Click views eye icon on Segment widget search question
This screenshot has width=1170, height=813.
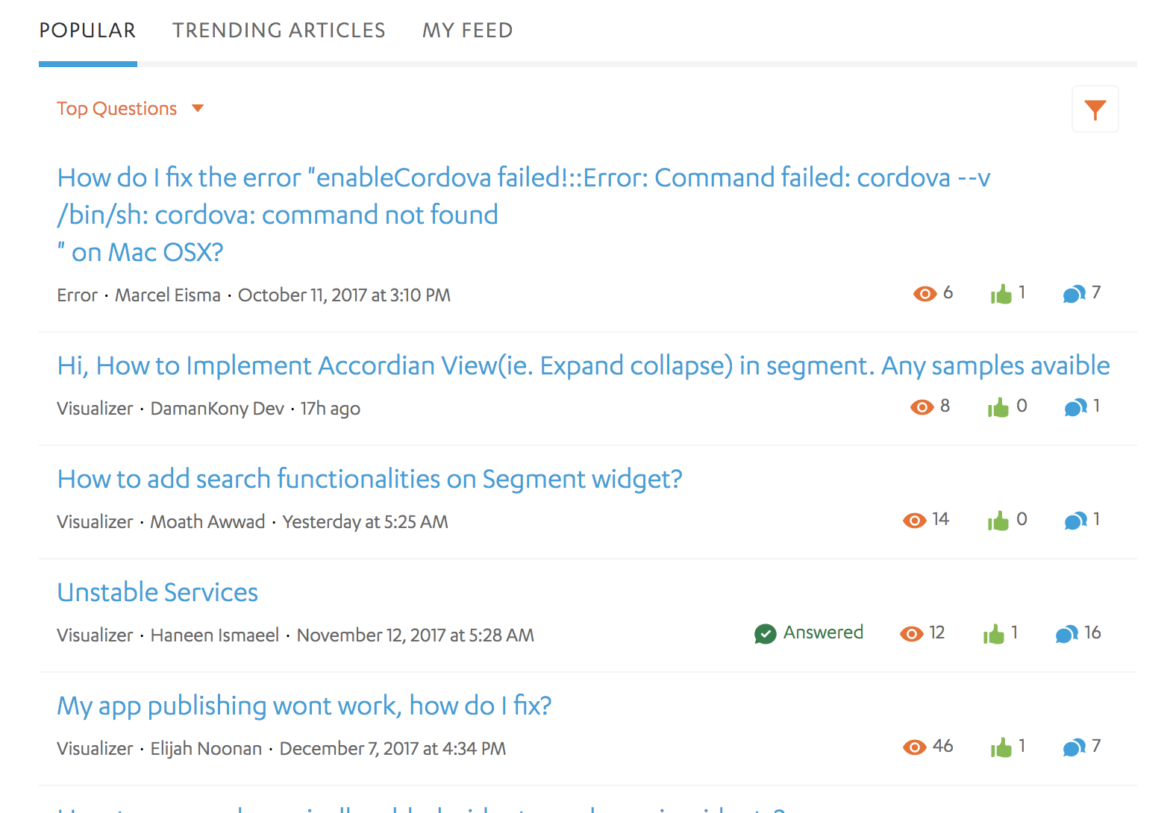914,521
